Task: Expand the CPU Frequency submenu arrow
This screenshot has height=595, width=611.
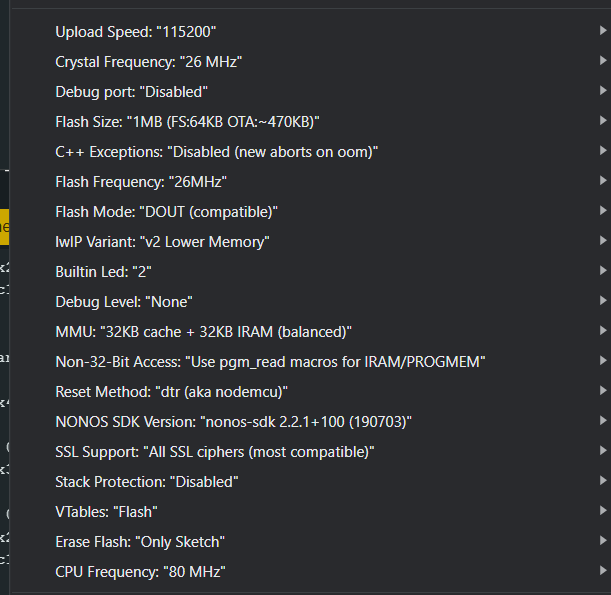Action: pyautogui.click(x=603, y=570)
